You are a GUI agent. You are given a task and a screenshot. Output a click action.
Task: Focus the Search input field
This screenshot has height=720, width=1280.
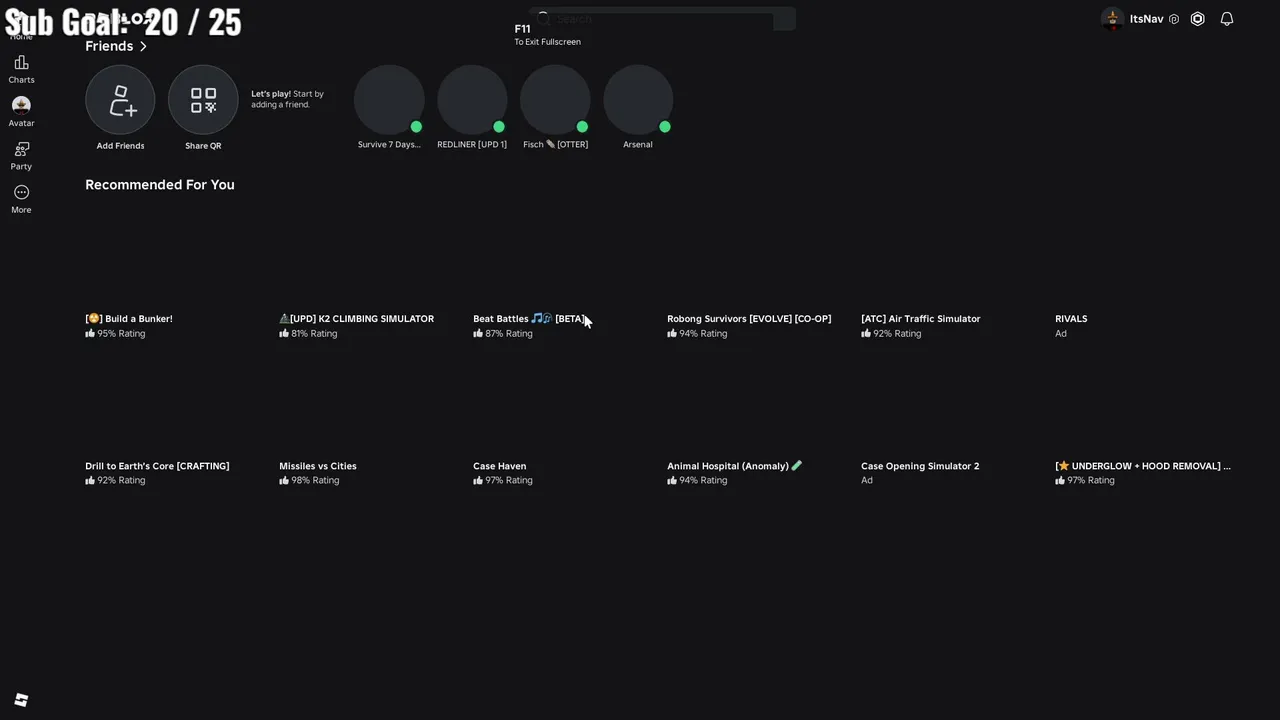[x=662, y=18]
